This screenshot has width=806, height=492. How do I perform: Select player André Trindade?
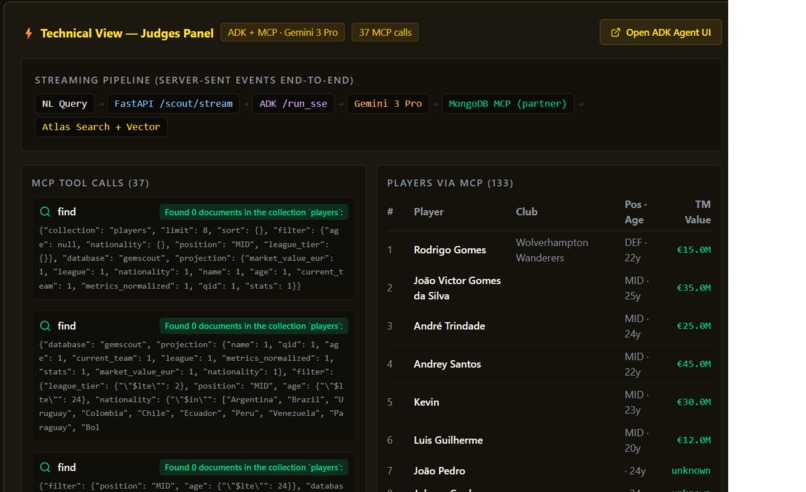coord(449,326)
